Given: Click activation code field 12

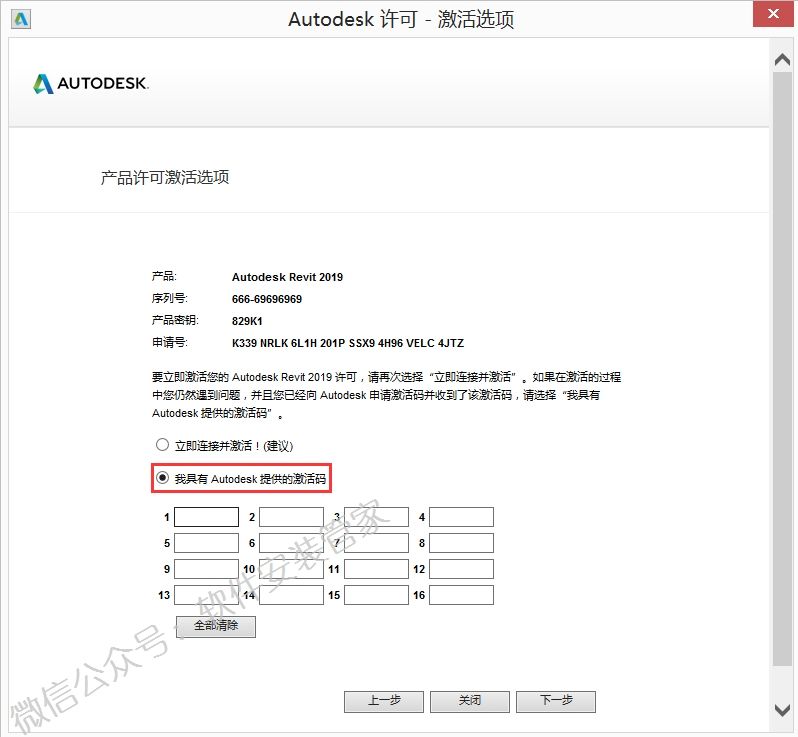Looking at the screenshot, I should [x=461, y=569].
